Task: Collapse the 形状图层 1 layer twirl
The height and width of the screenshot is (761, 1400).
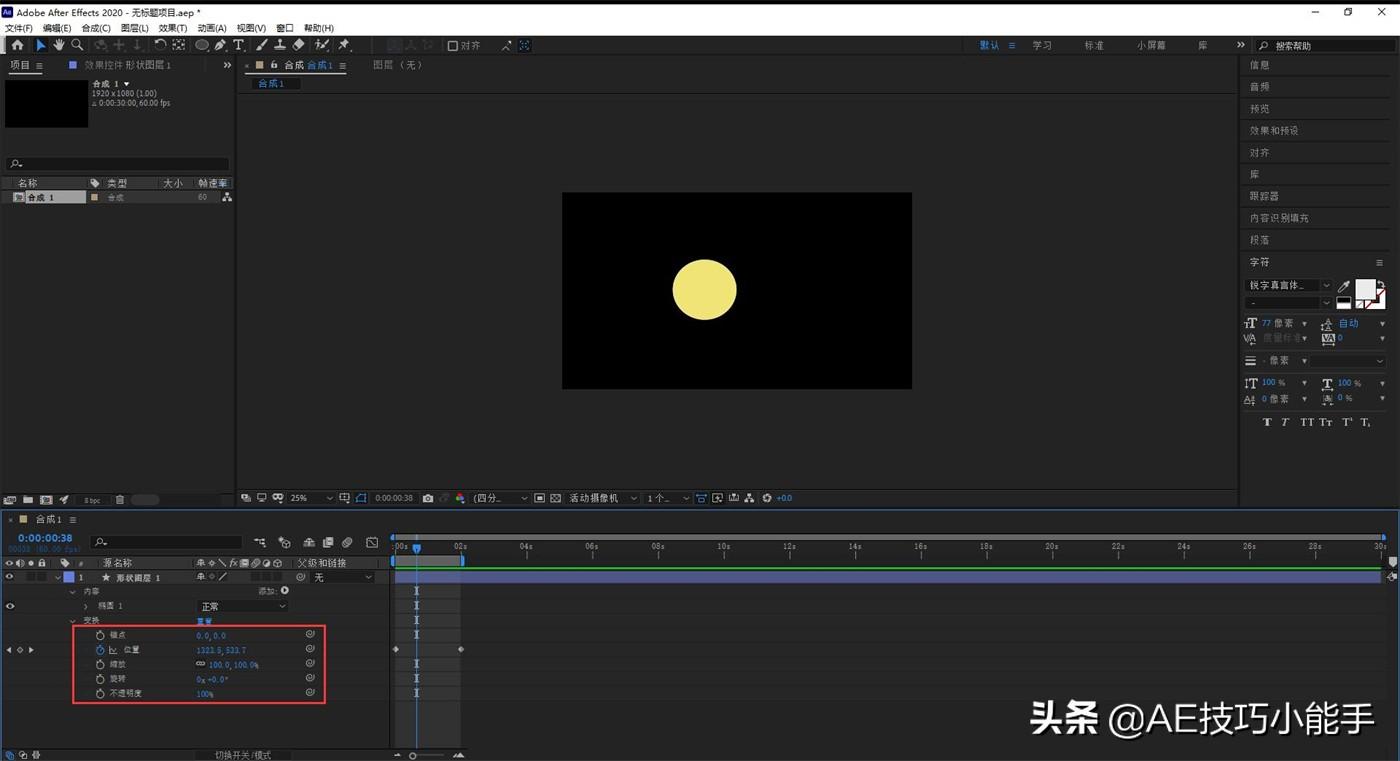Action: click(x=58, y=577)
